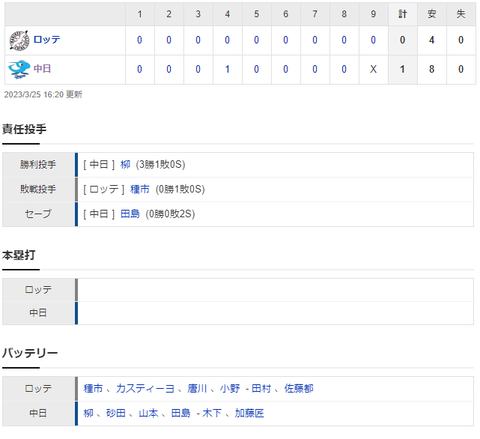Open catcher 加藤匠 link
The width and height of the screenshot is (480, 439).
tap(249, 413)
